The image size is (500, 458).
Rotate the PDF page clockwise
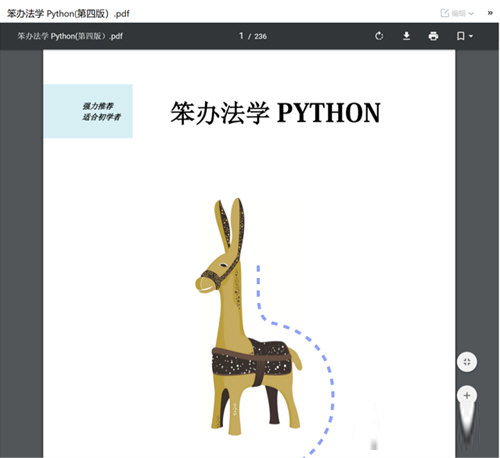click(379, 36)
